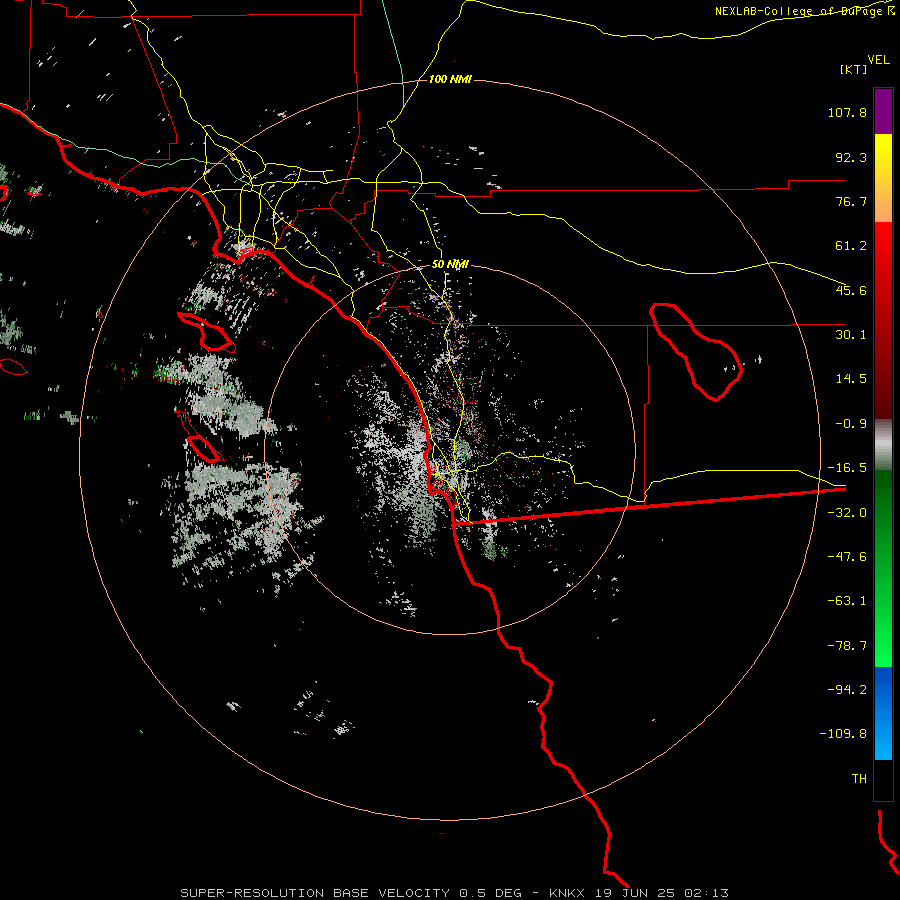This screenshot has width=900, height=900.
Task: Click the Salton Sea outline on the map
Action: tap(695, 351)
